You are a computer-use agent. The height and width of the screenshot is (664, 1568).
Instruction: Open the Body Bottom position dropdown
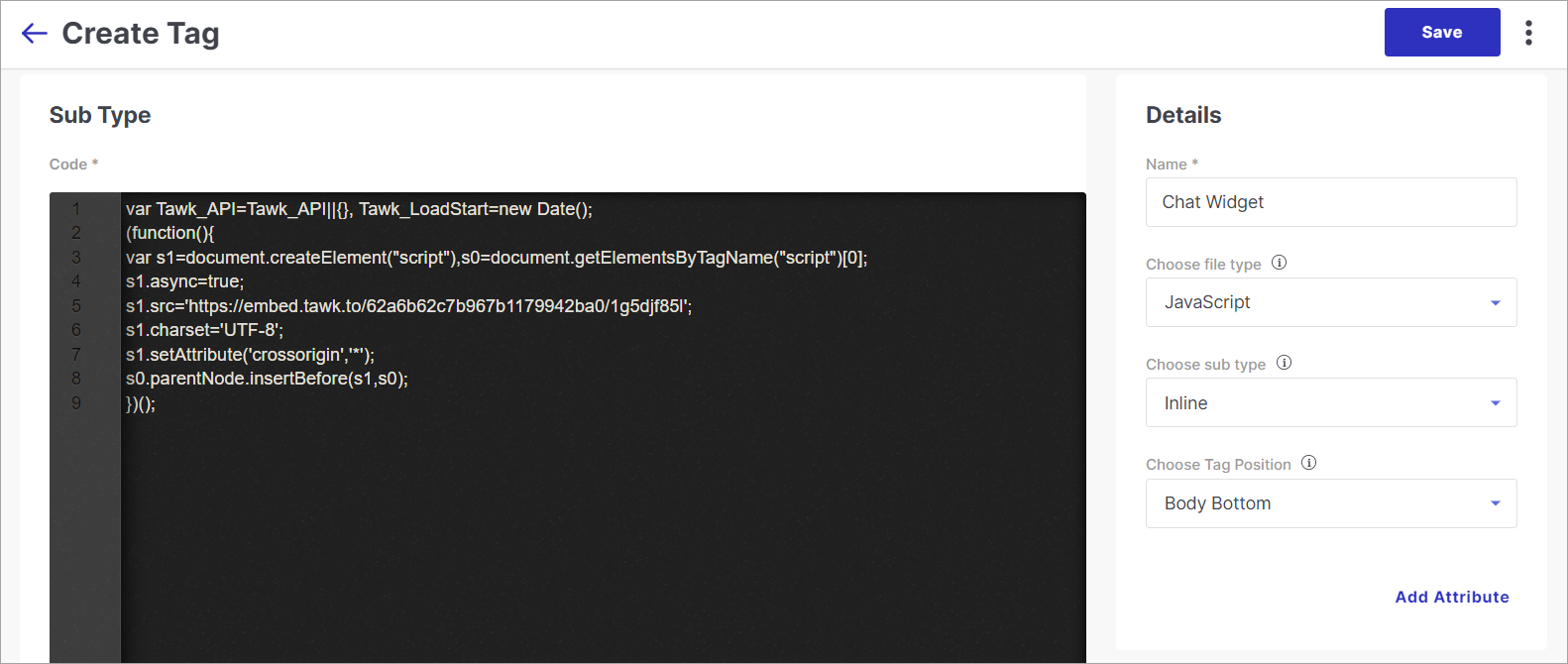pyautogui.click(x=1331, y=503)
